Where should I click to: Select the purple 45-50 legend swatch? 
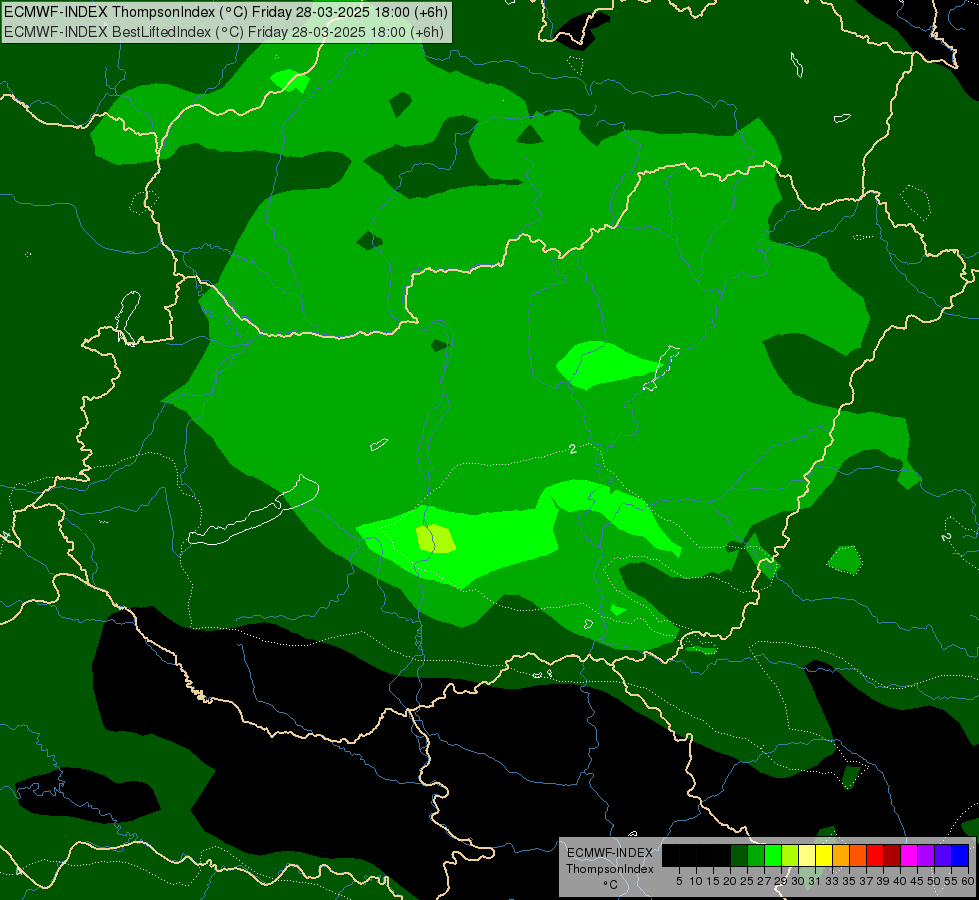coord(927,855)
